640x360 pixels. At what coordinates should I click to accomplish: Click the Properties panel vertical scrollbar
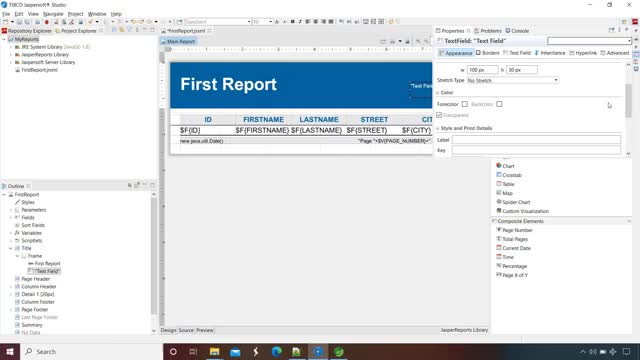click(628, 100)
